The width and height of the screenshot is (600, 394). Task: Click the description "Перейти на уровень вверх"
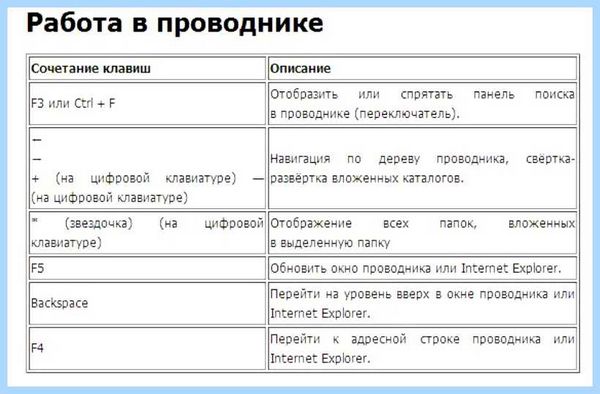tap(422, 303)
